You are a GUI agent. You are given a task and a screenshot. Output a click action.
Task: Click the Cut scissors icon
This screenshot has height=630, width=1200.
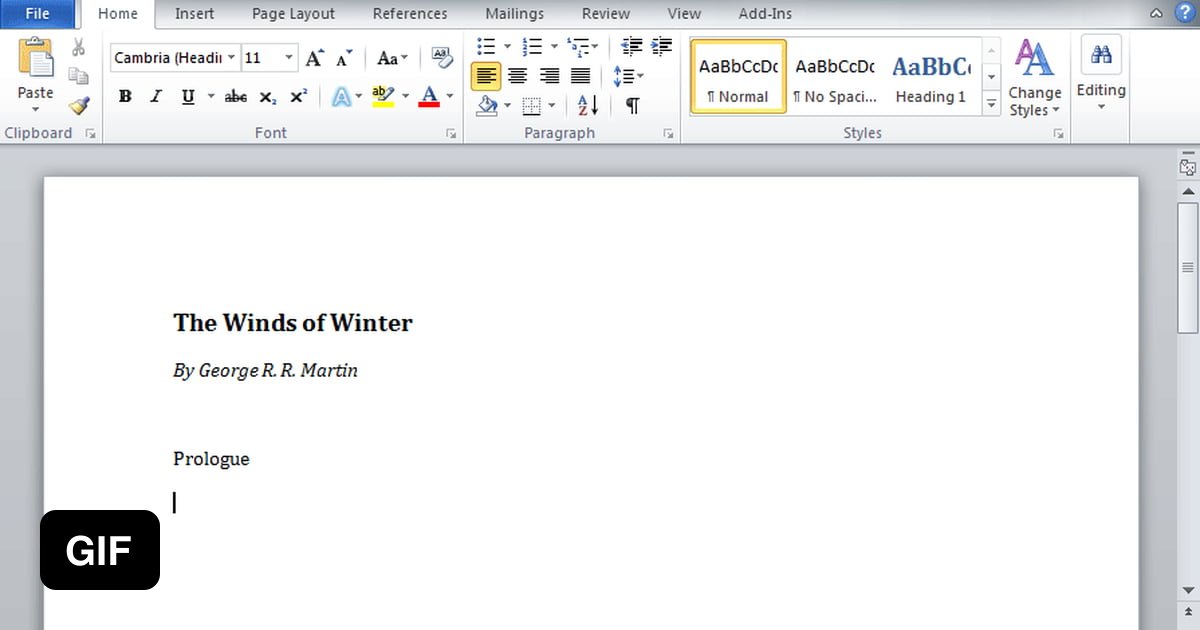79,48
